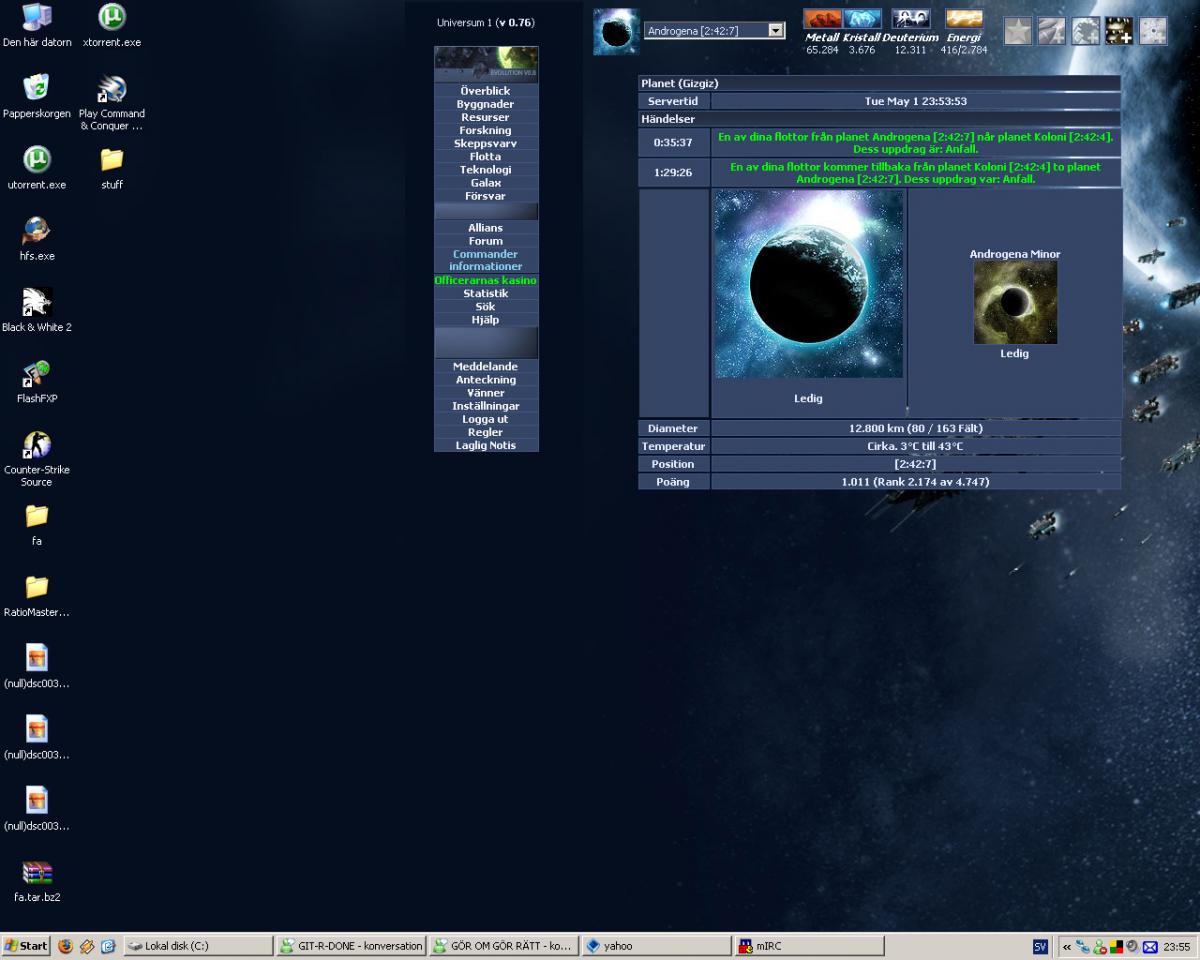Expand hidden system tray icons chevron
Image resolution: width=1200 pixels, height=960 pixels.
pyautogui.click(x=1067, y=946)
